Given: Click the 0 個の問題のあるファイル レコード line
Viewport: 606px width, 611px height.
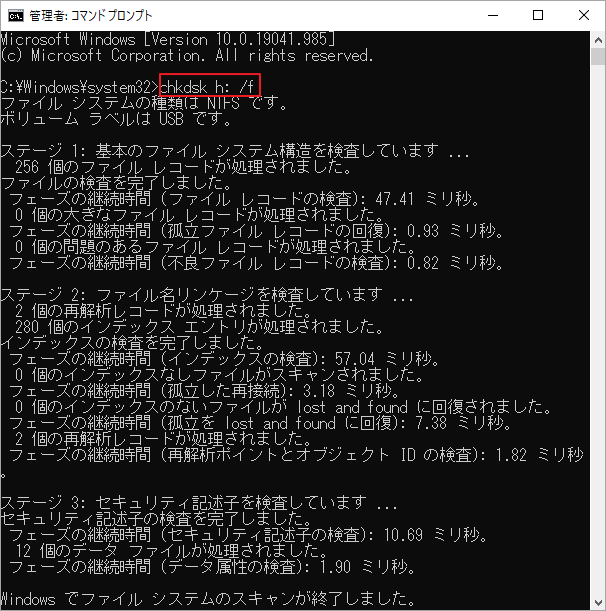Looking at the screenshot, I should tap(216, 247).
